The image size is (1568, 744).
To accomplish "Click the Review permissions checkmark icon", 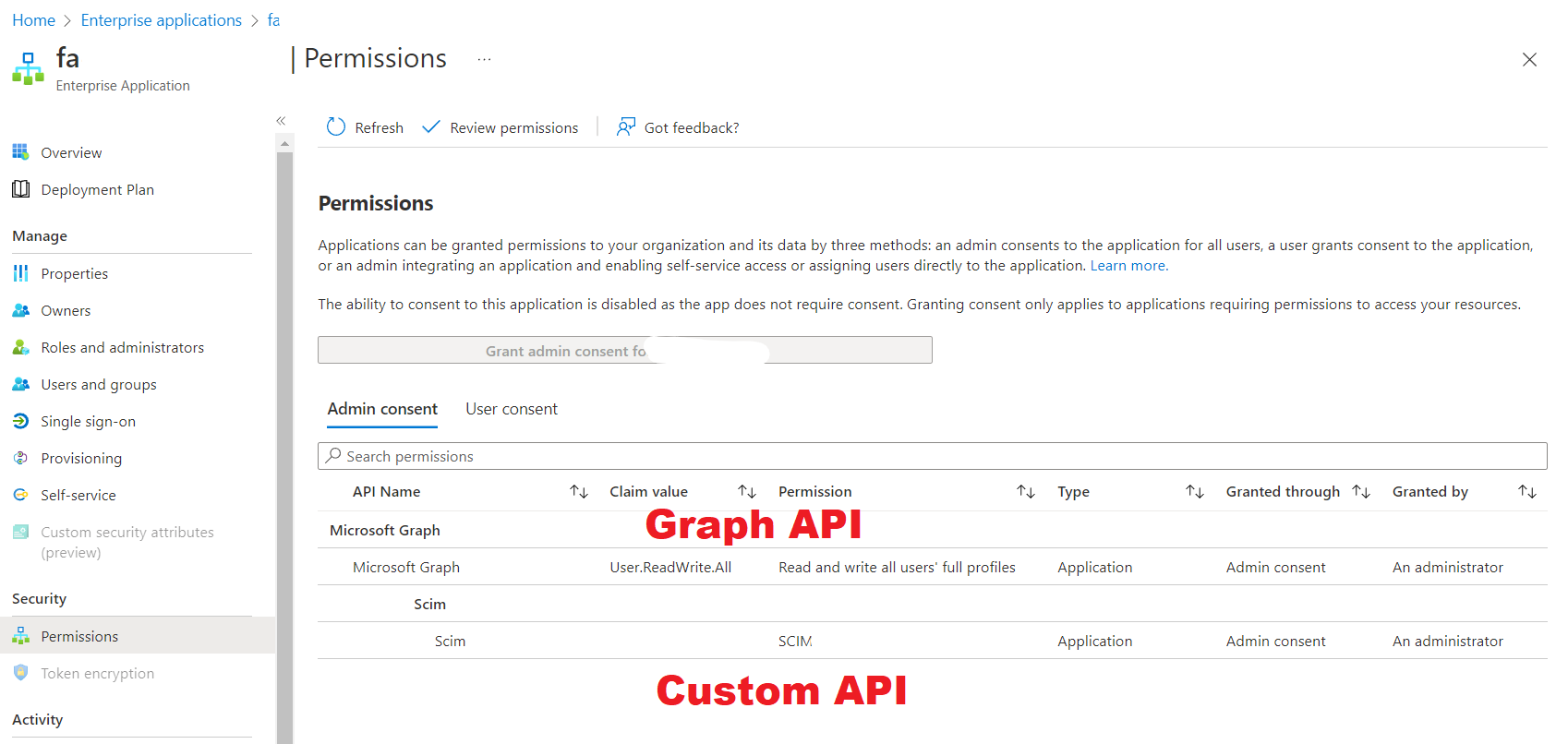I will 430,126.
